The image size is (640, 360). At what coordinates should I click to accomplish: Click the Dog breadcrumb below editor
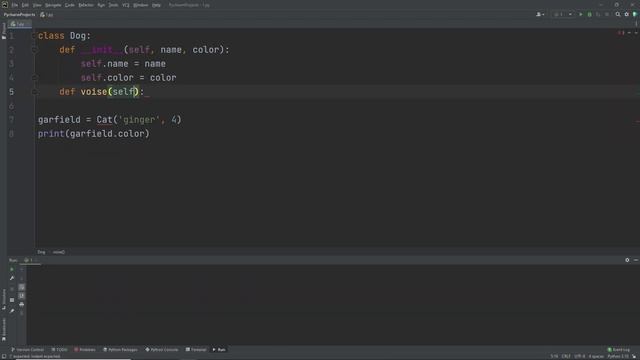pyautogui.click(x=41, y=252)
